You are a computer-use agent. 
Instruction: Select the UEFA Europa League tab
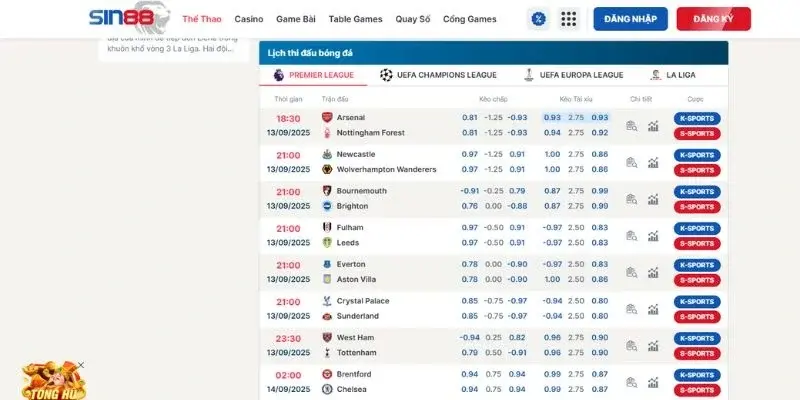(573, 75)
